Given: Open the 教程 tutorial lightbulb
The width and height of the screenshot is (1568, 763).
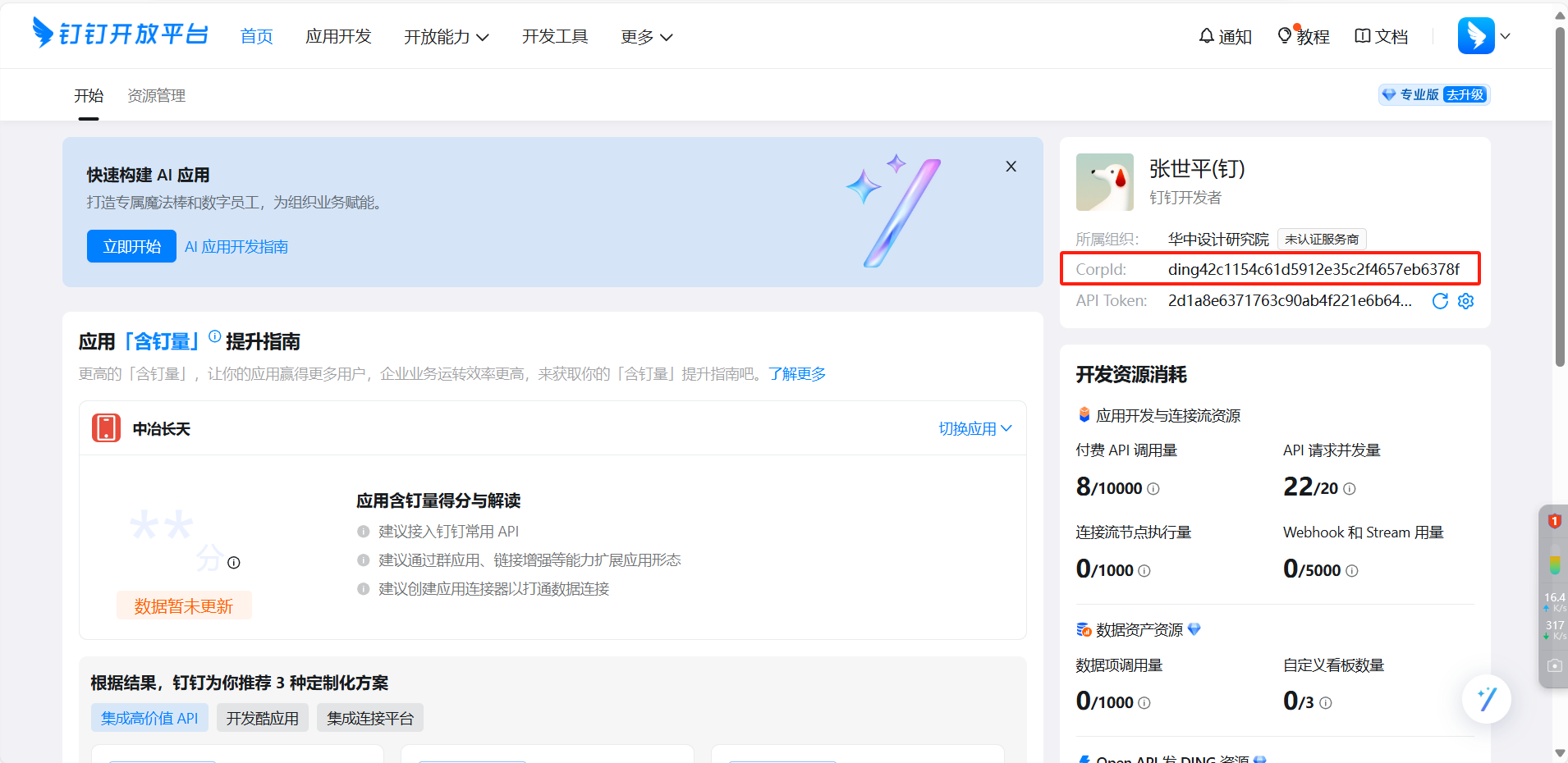Looking at the screenshot, I should [1304, 36].
